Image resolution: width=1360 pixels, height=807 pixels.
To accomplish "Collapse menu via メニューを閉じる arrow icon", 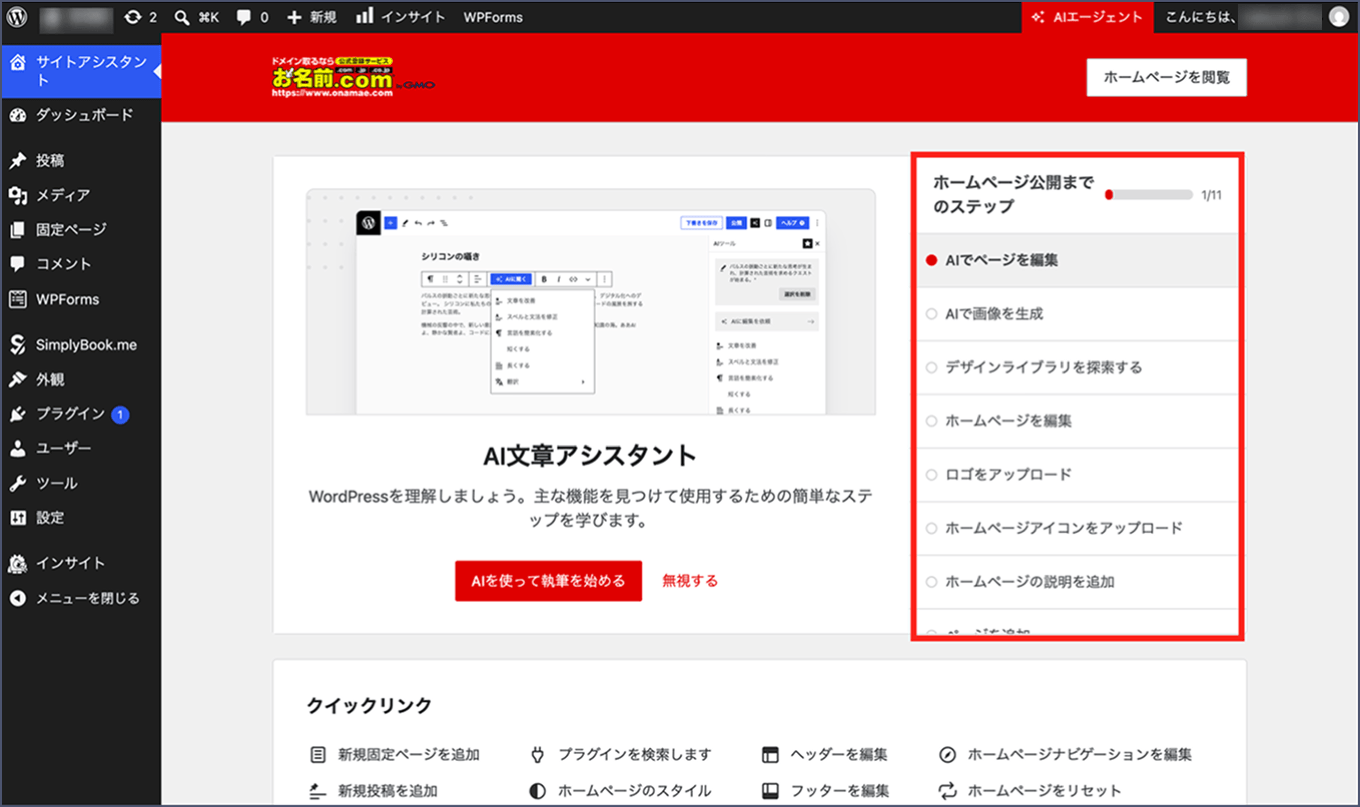I will [17, 598].
